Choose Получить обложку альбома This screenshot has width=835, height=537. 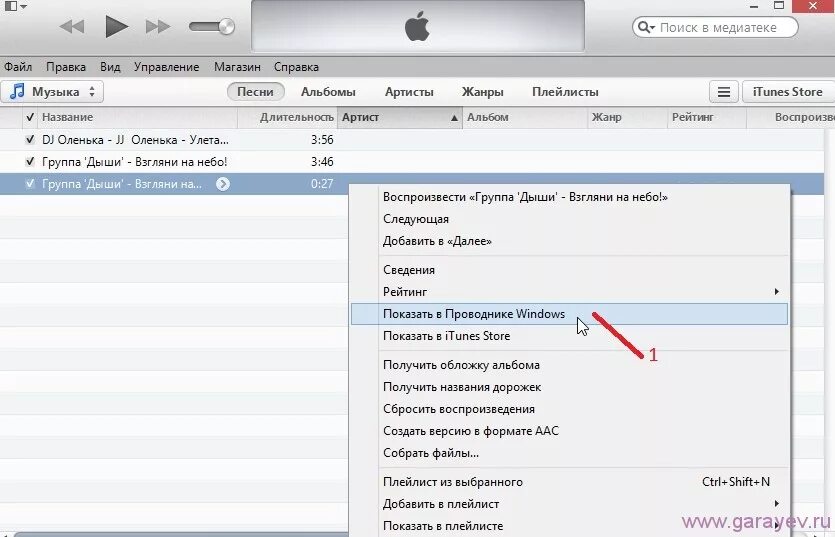pyautogui.click(x=569, y=365)
